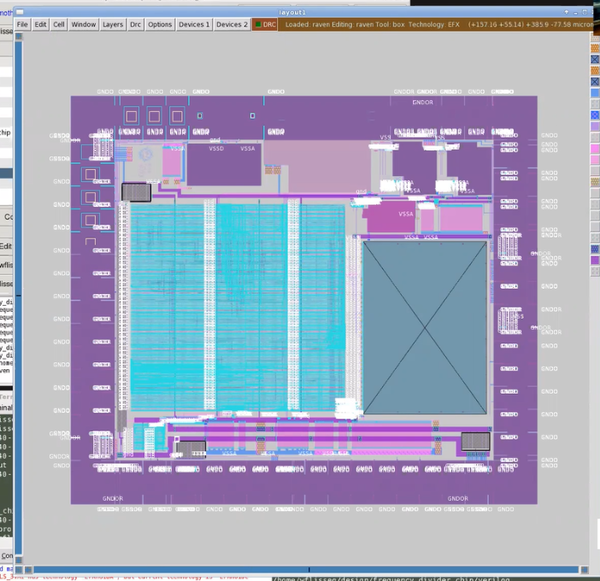Expand the Options dropdown menu
The image size is (600, 581).
(x=160, y=24)
